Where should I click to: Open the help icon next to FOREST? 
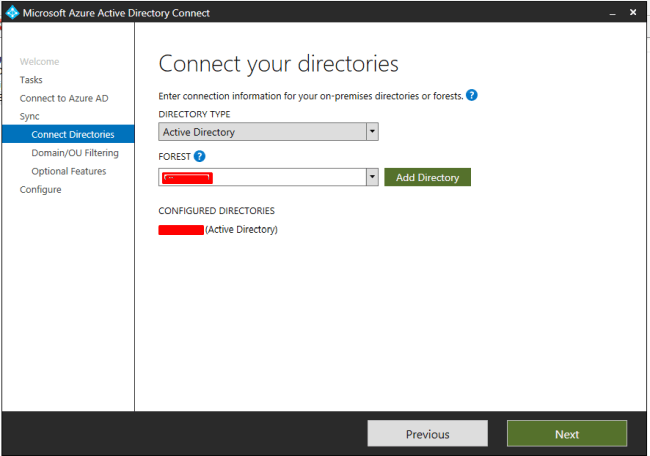(199, 156)
